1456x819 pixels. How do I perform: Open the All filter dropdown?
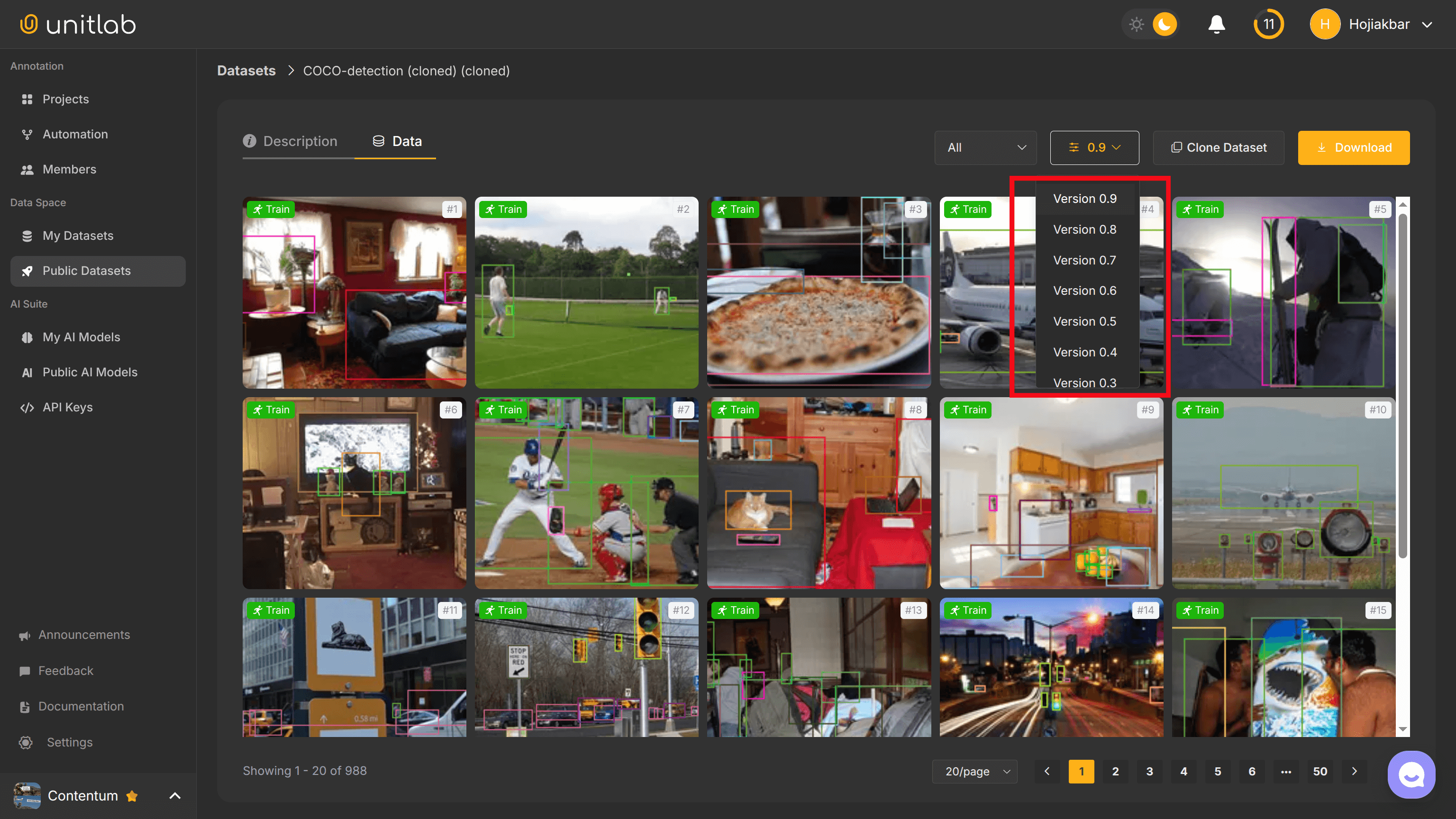tap(985, 147)
